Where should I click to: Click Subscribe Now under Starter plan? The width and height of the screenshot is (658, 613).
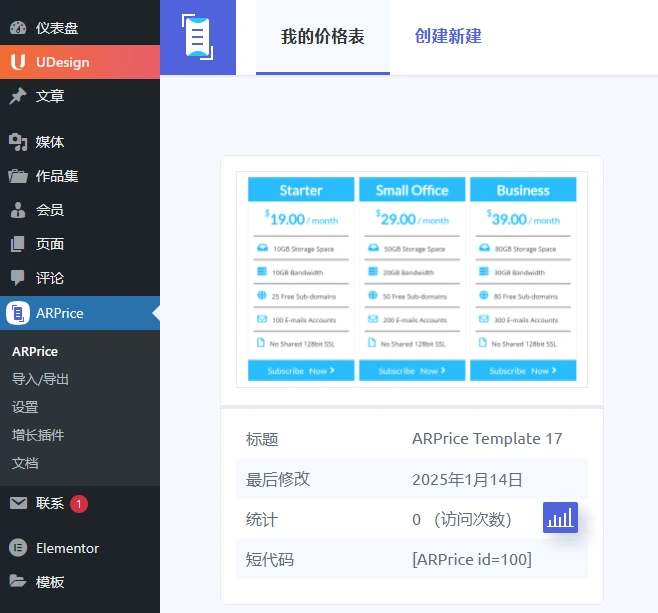click(x=301, y=370)
